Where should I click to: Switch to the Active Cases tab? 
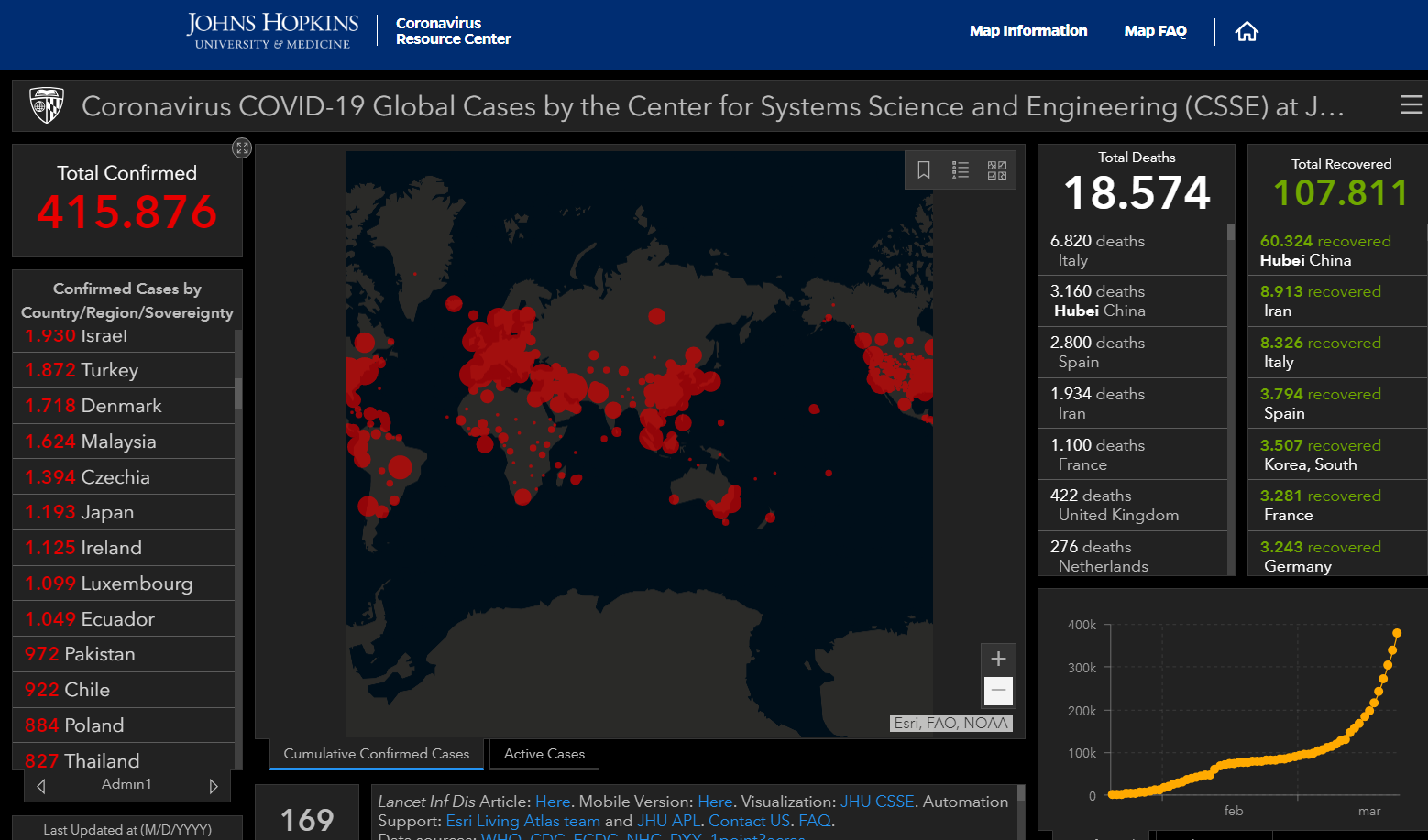[544, 754]
